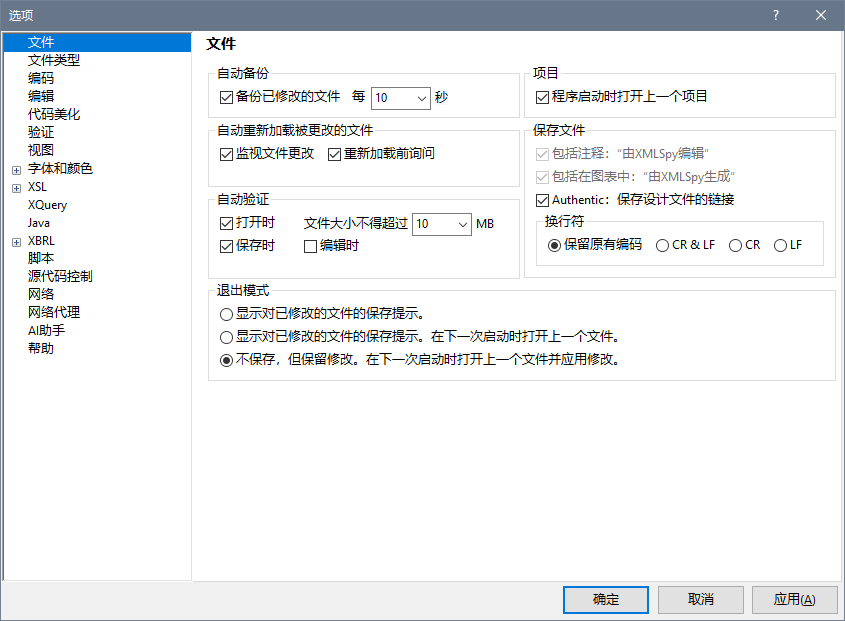Click the 应用(A) button
The image size is (845, 621).
[794, 599]
